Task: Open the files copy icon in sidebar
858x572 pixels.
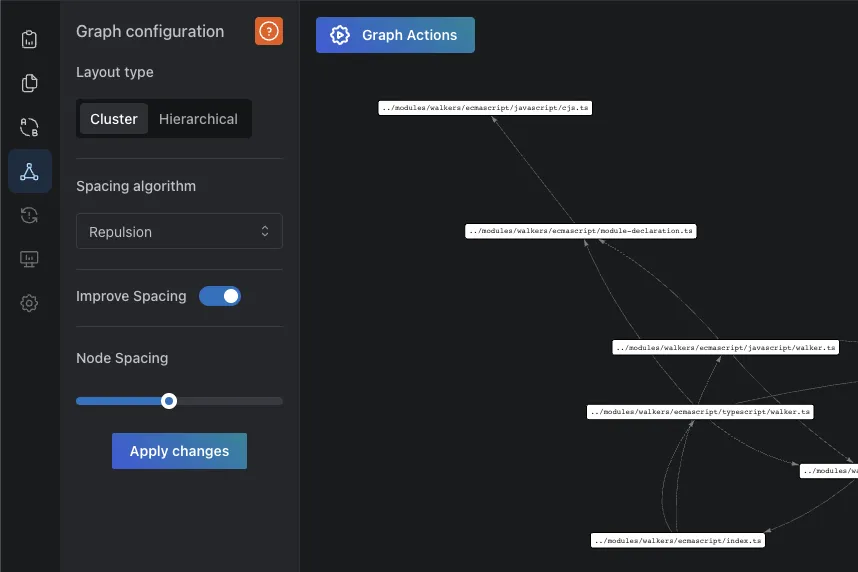Action: [x=29, y=83]
